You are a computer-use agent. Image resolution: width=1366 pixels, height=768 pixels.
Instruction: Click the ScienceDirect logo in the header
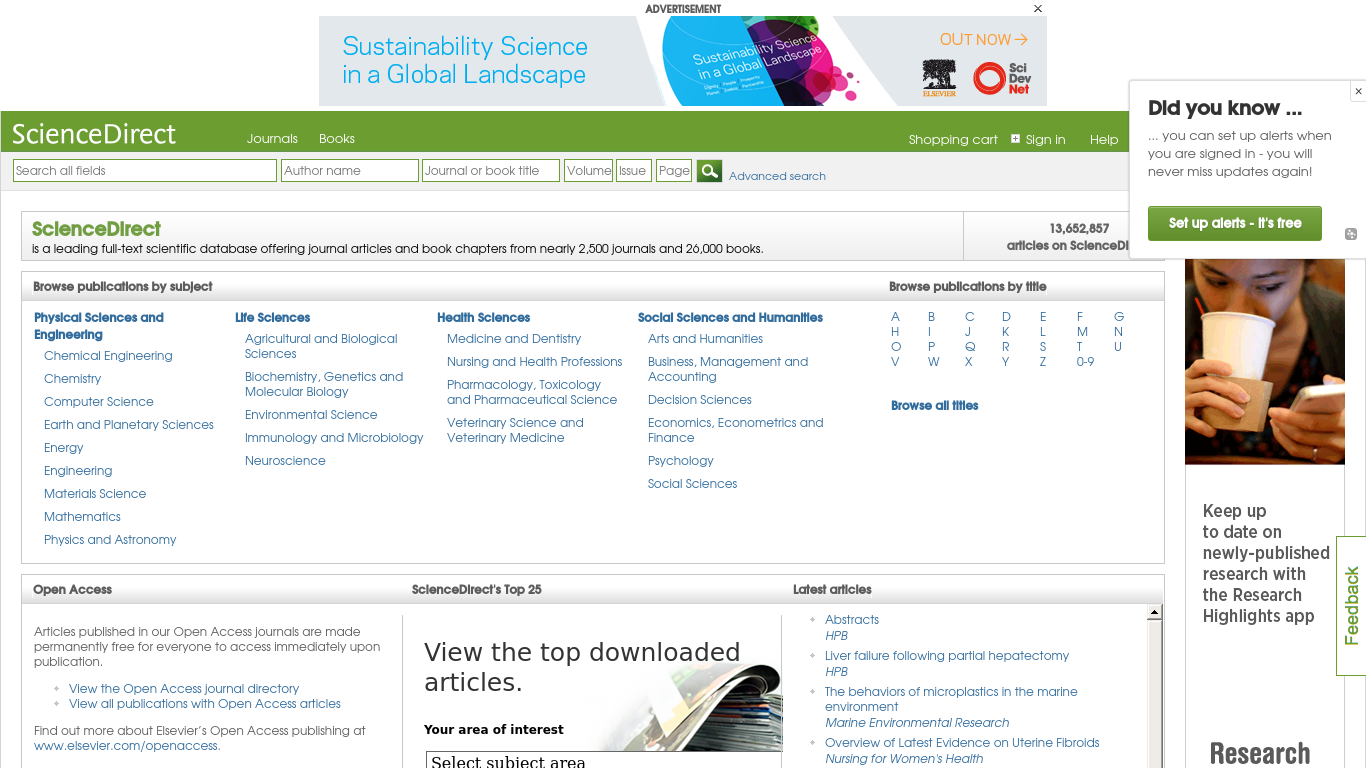coord(94,133)
